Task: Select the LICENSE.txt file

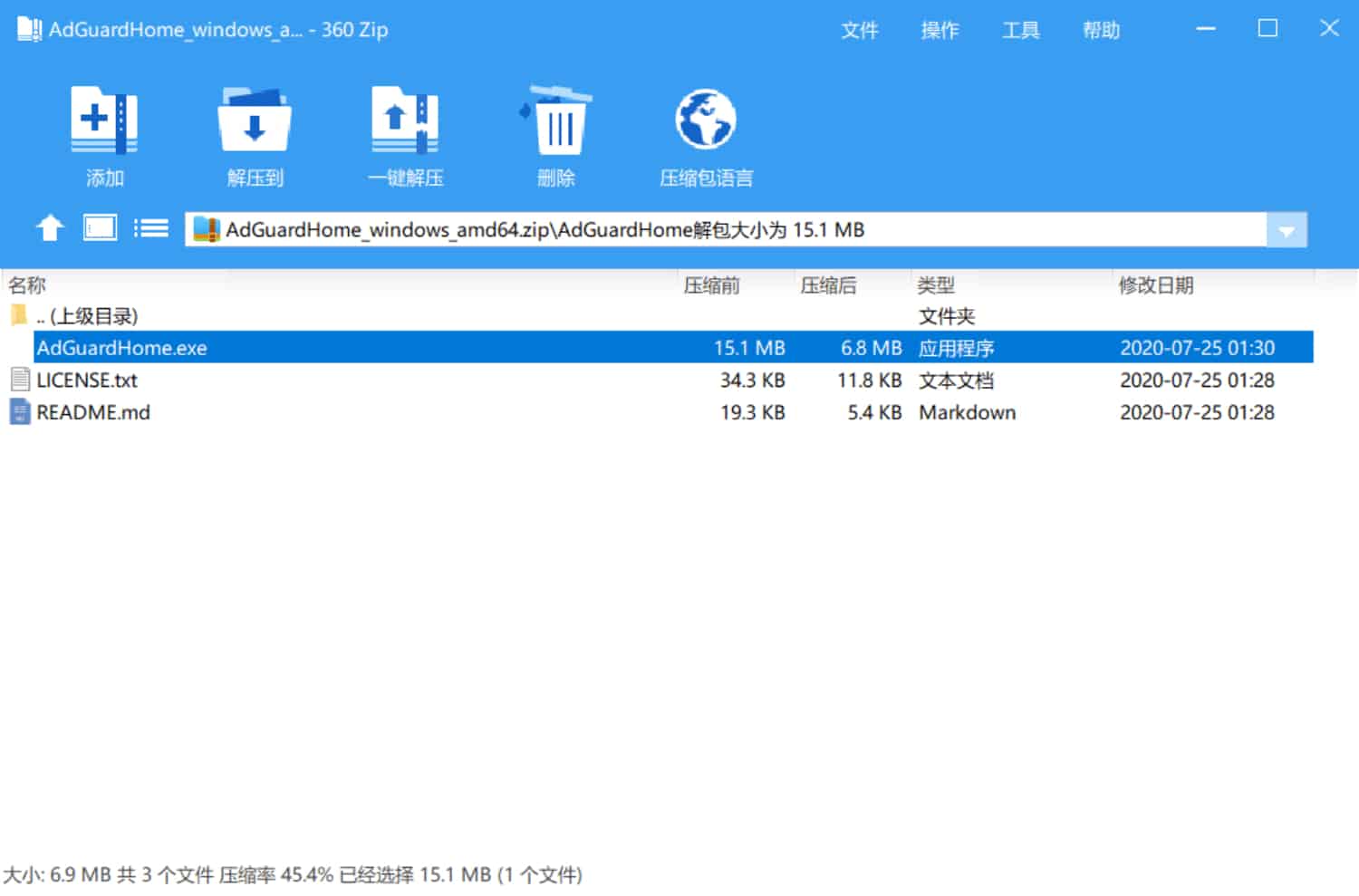Action: [86, 380]
